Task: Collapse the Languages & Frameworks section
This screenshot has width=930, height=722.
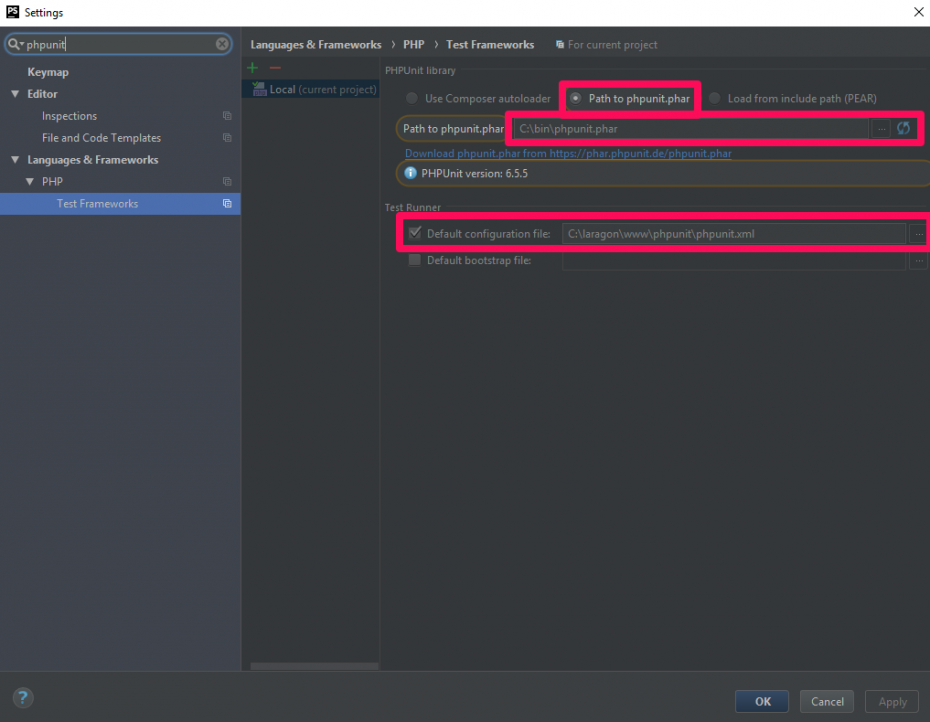Action: point(15,160)
